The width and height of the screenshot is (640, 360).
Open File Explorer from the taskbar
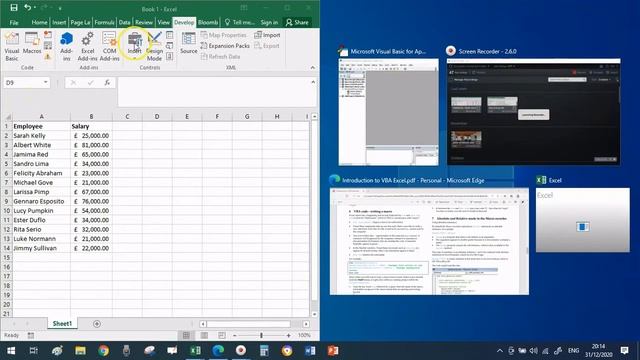click(x=80, y=351)
